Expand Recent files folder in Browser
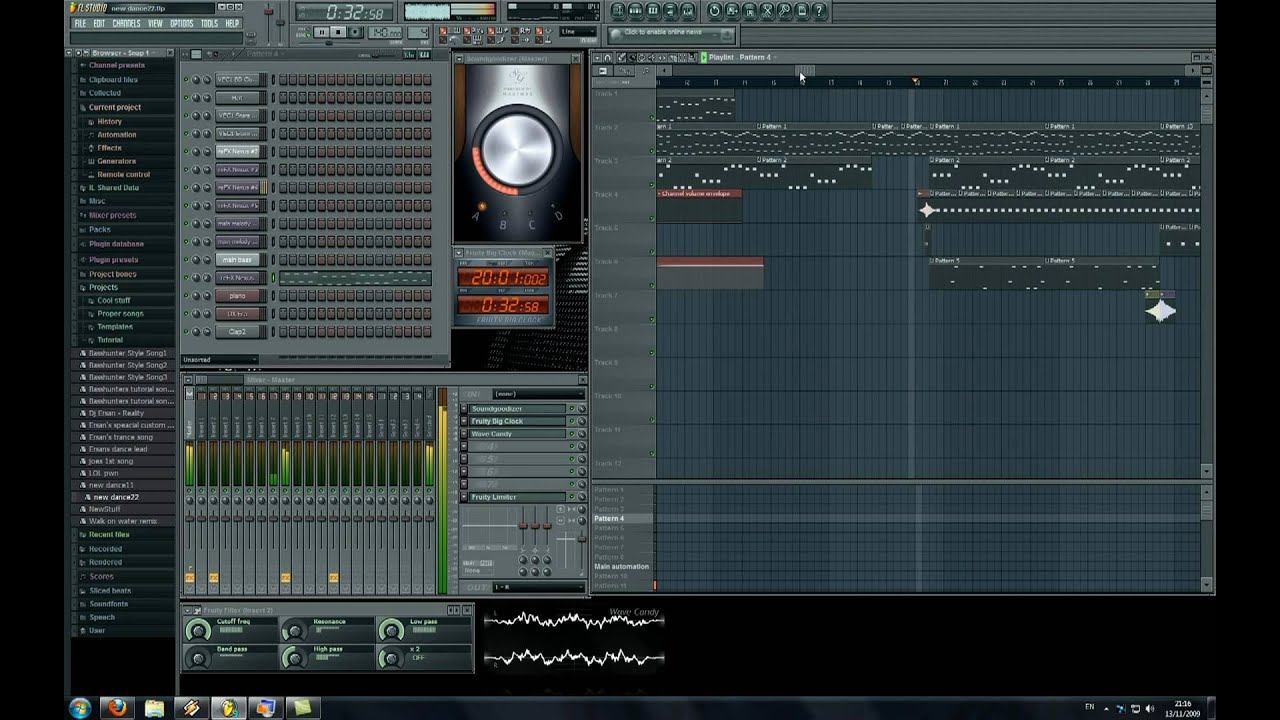Image resolution: width=1280 pixels, height=720 pixels. tap(108, 534)
